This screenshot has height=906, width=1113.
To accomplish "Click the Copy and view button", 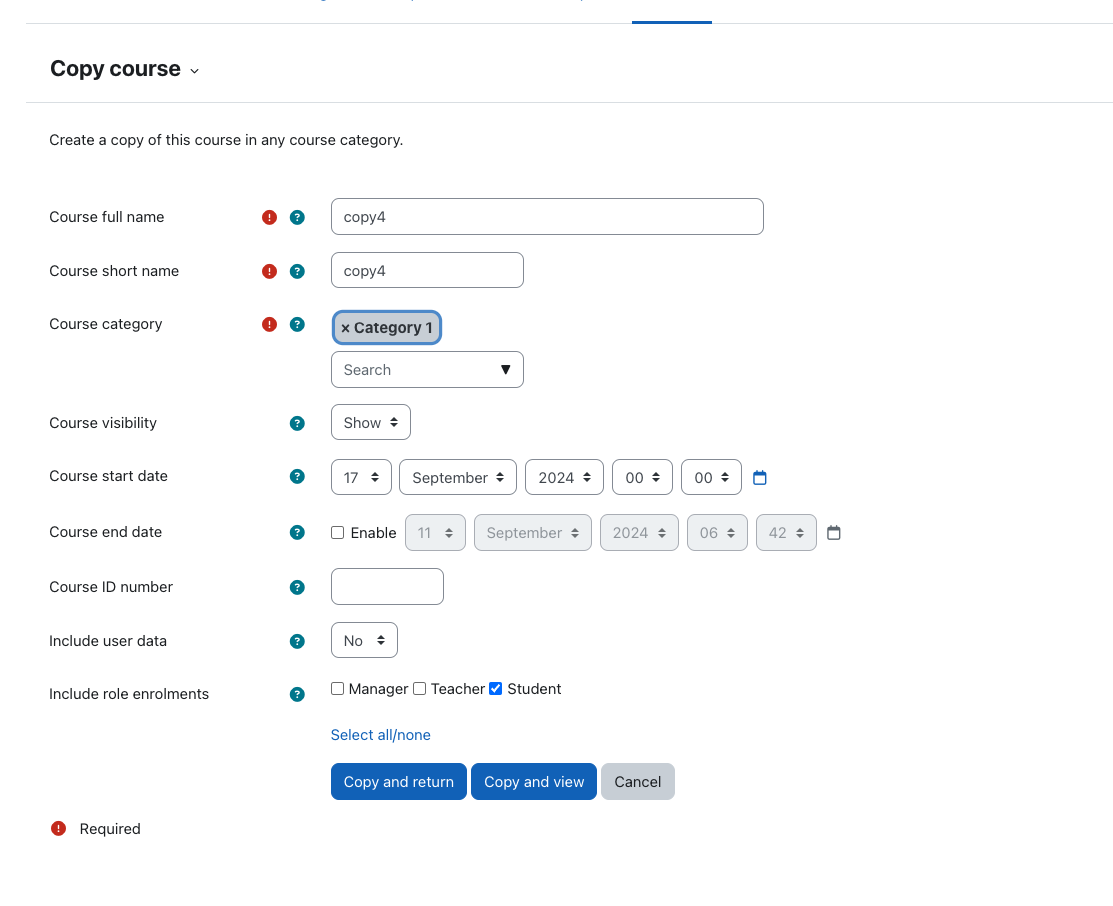I will tap(534, 782).
